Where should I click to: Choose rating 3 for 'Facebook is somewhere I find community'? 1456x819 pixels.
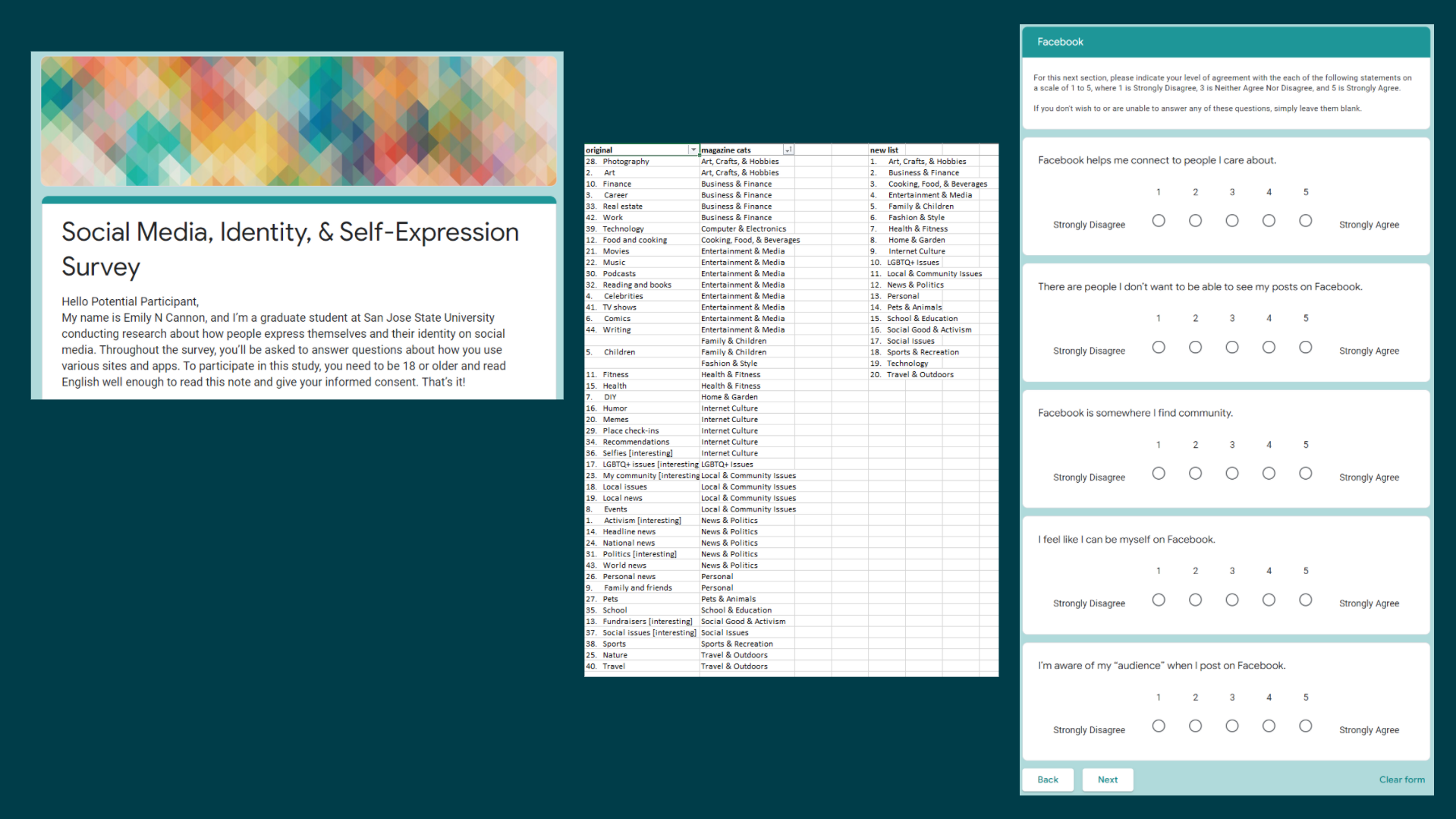[x=1232, y=474]
